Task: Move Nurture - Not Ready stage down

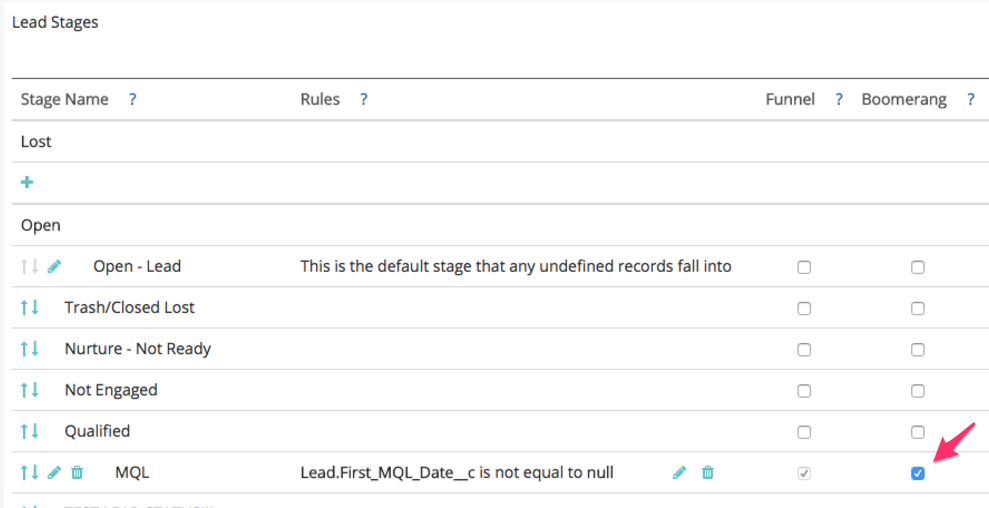Action: [34, 349]
